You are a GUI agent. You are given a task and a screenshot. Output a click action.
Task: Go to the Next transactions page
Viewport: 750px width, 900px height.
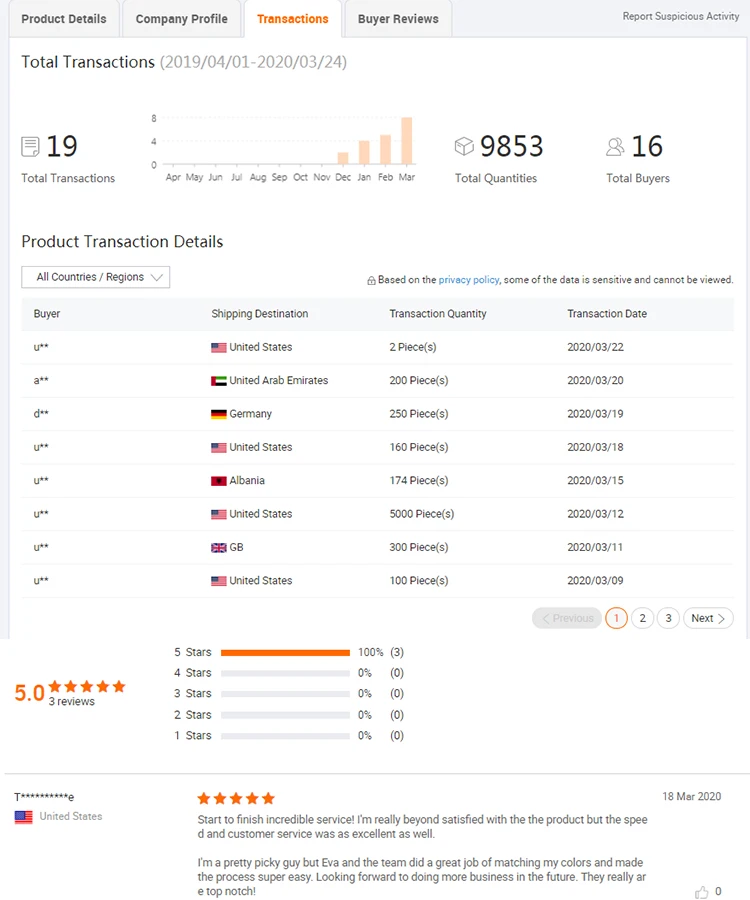[x=709, y=618]
